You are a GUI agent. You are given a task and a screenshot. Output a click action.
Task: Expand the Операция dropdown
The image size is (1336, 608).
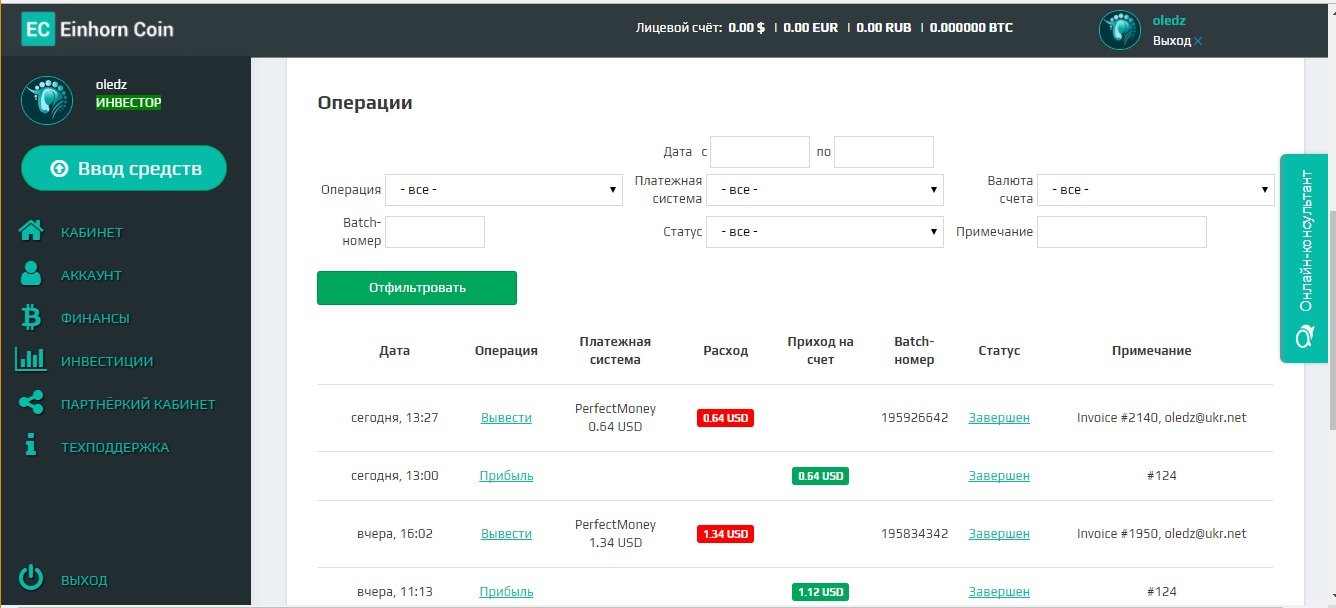coord(504,190)
